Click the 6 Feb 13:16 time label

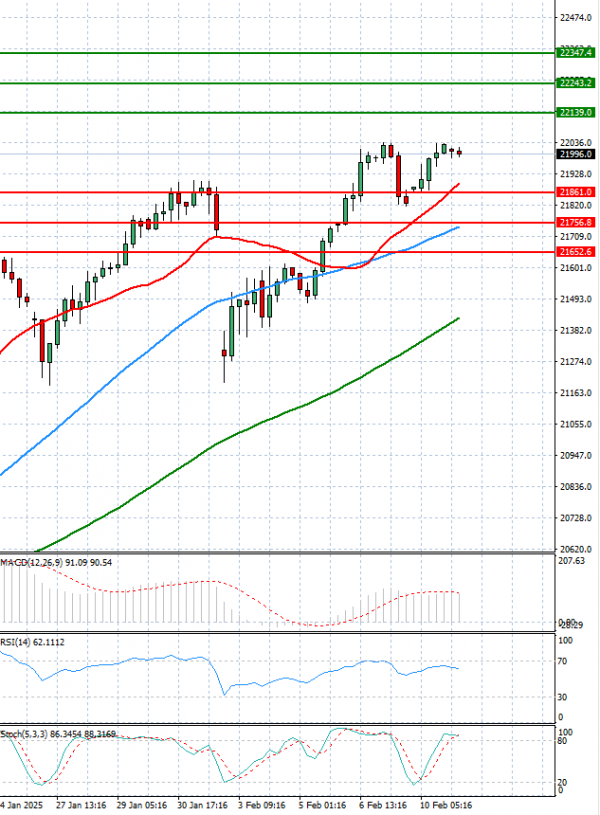[384, 805]
